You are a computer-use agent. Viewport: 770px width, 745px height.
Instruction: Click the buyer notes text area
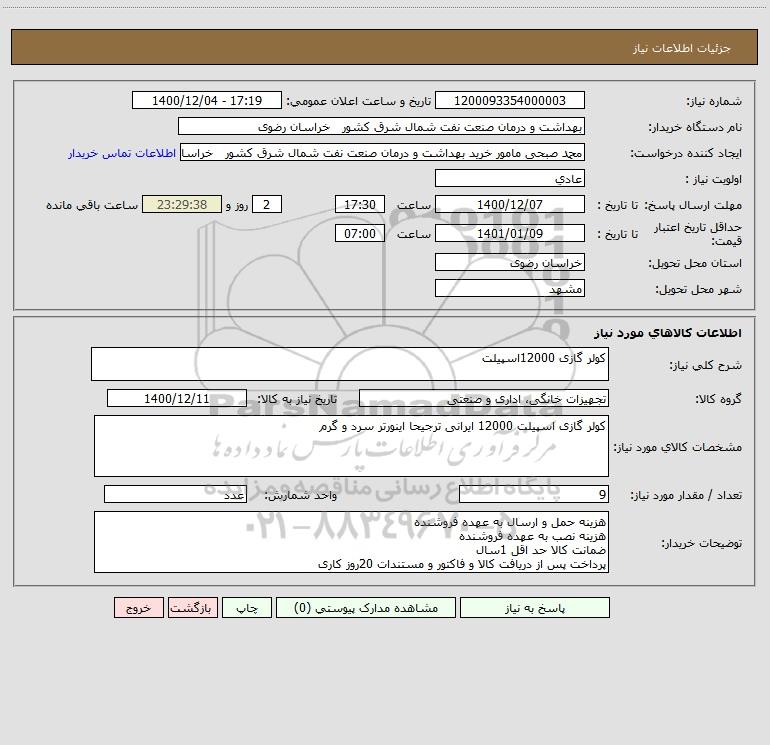coord(351,542)
